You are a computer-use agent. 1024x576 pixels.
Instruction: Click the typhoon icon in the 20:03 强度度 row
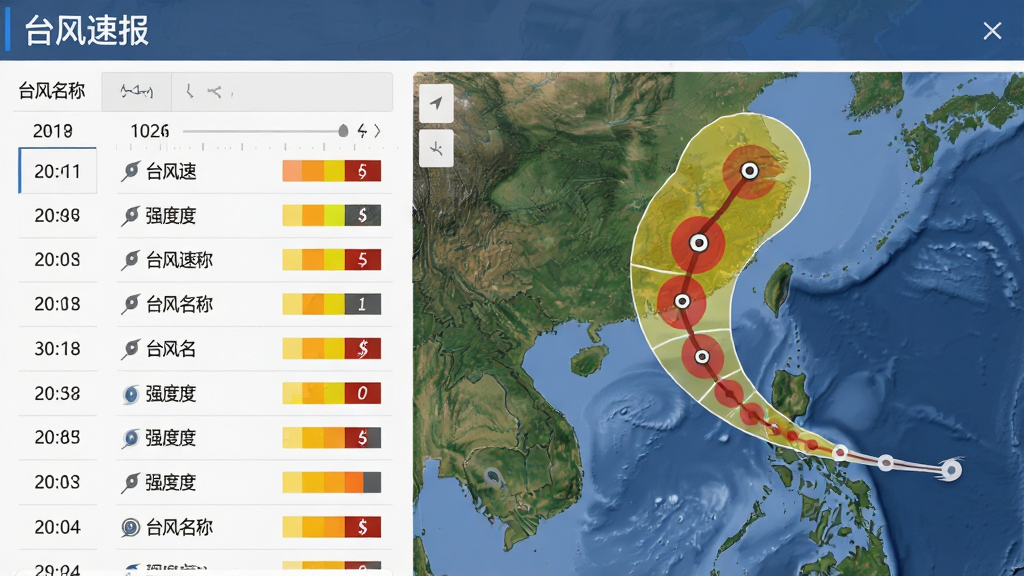click(131, 483)
